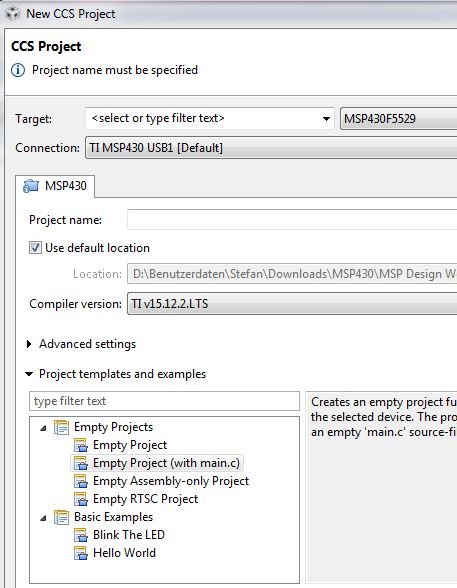Click the disabled Location path field
This screenshot has height=588, width=457.
292,274
